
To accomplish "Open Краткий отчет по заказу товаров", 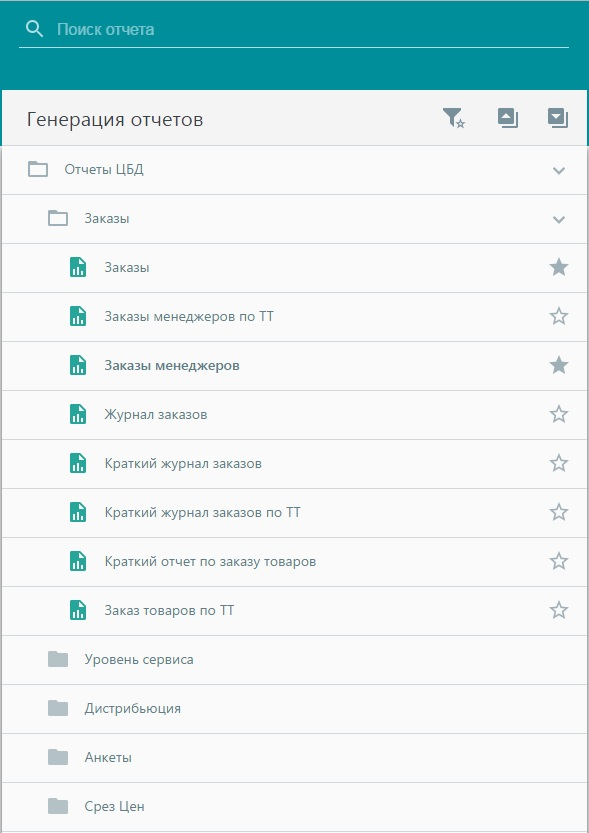I will click(295, 561).
